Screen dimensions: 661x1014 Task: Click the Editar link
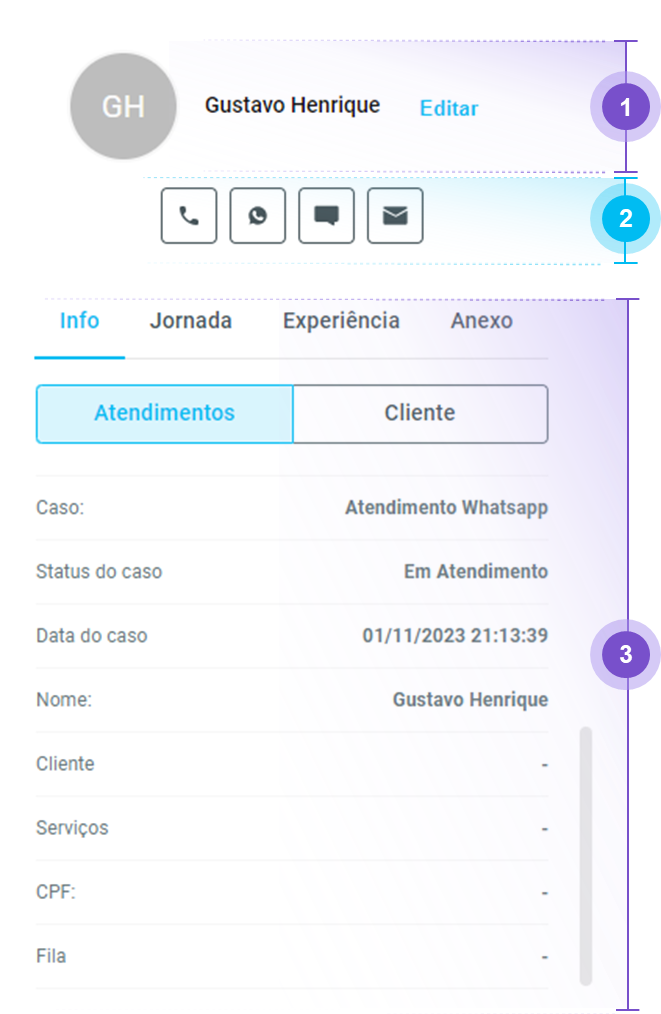coord(448,109)
